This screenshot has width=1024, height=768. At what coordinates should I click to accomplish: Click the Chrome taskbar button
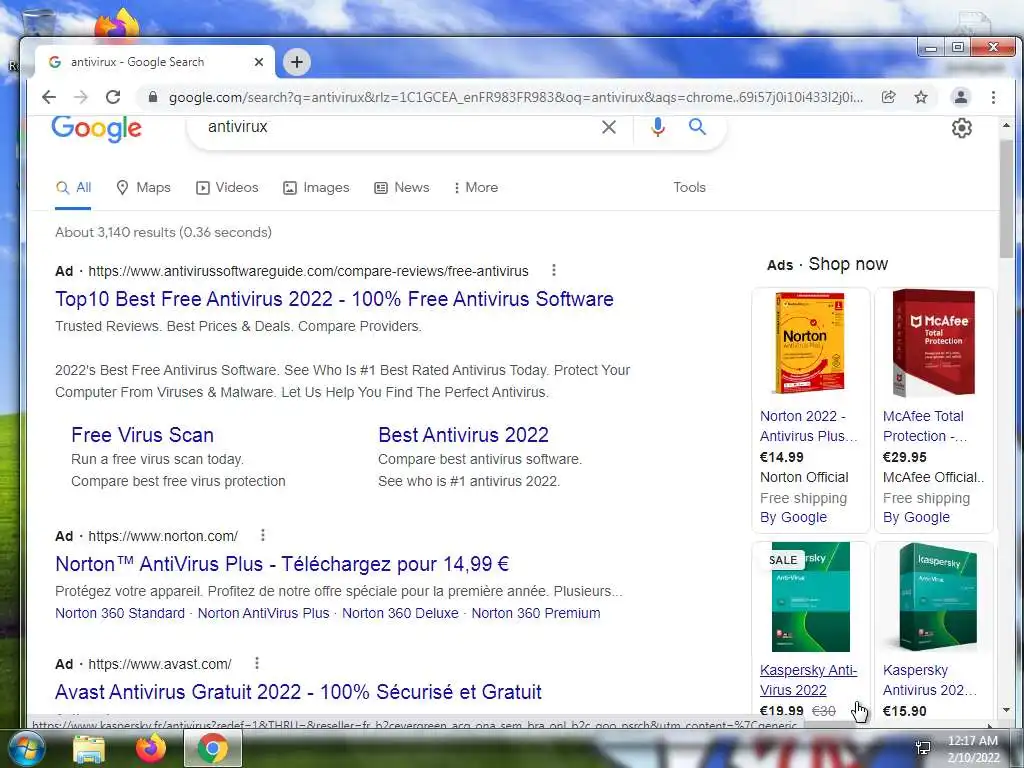[213, 748]
